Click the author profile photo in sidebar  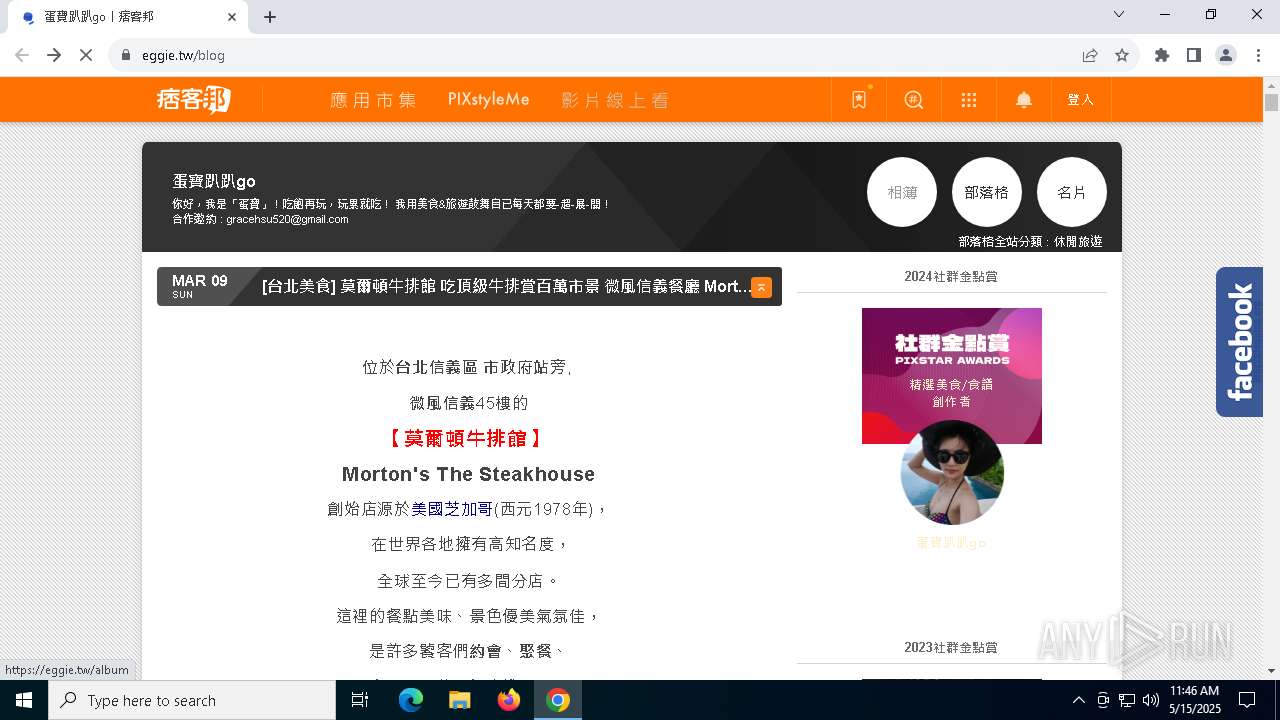(x=952, y=472)
